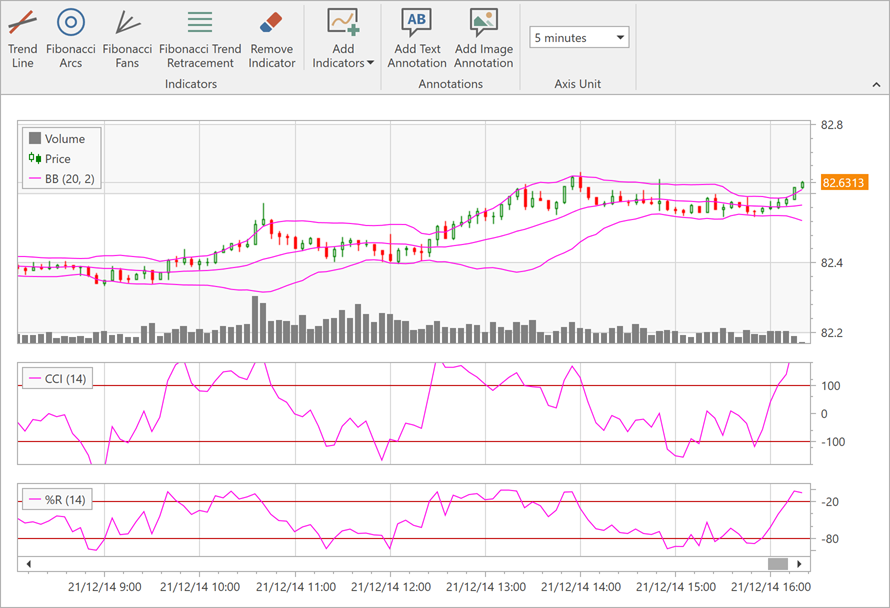Click the Price candlestick legend marker
Viewport: 890px width, 608px height.
point(35,158)
